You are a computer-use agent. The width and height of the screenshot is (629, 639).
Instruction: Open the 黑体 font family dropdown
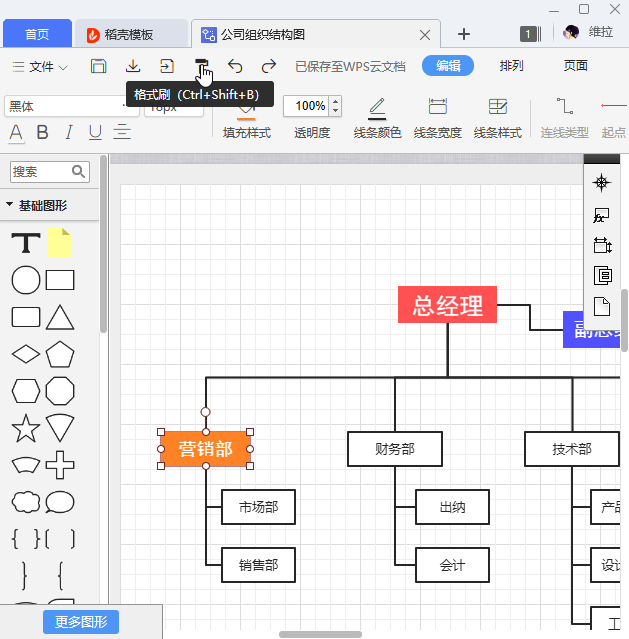[70, 106]
